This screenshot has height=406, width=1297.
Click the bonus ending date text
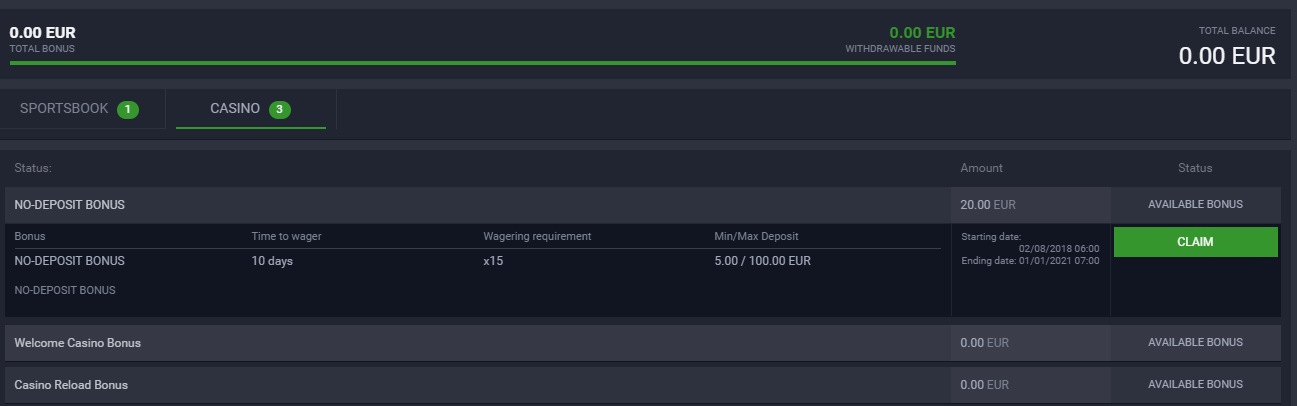(x=1029, y=261)
